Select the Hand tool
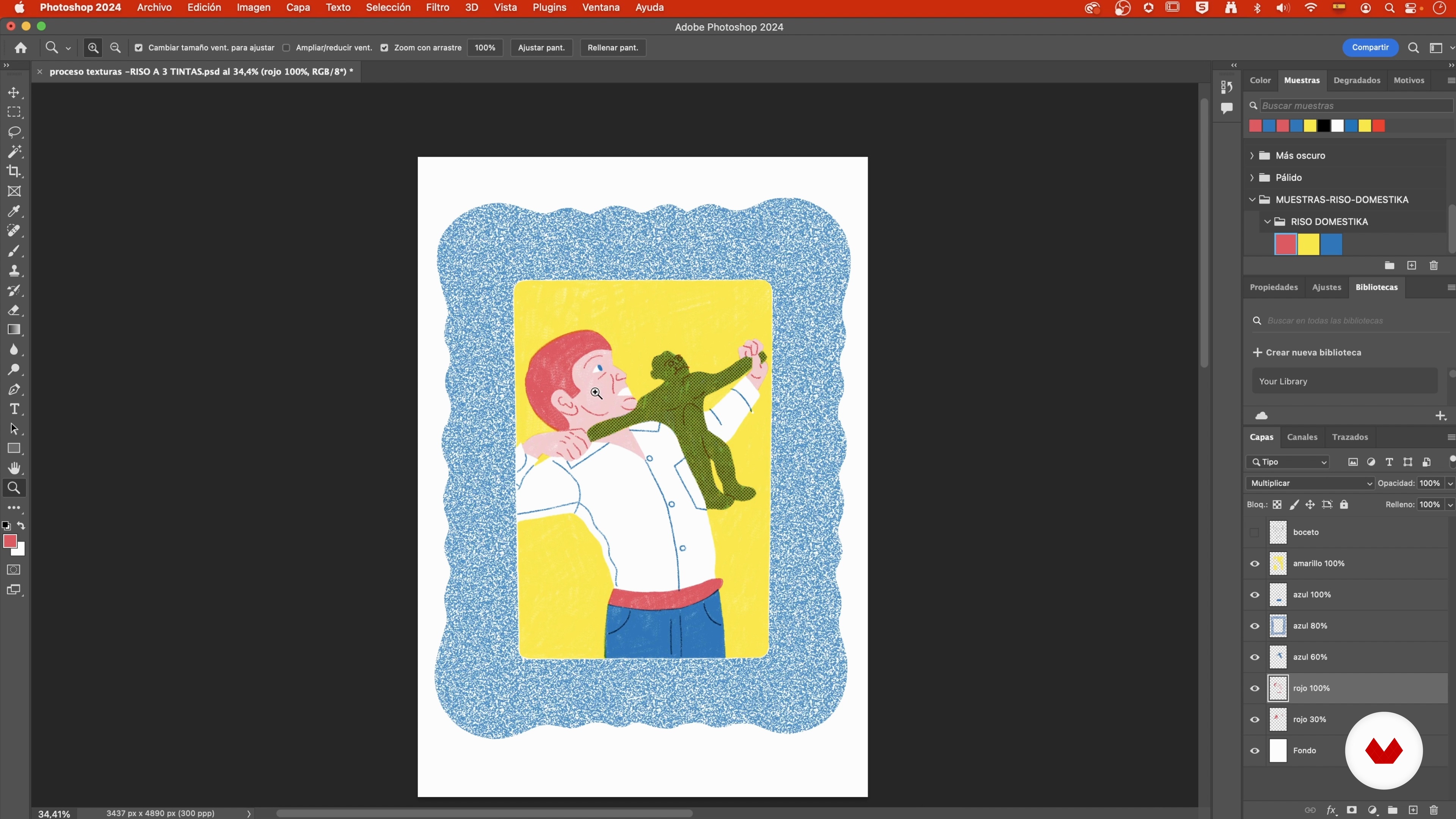 (x=14, y=468)
